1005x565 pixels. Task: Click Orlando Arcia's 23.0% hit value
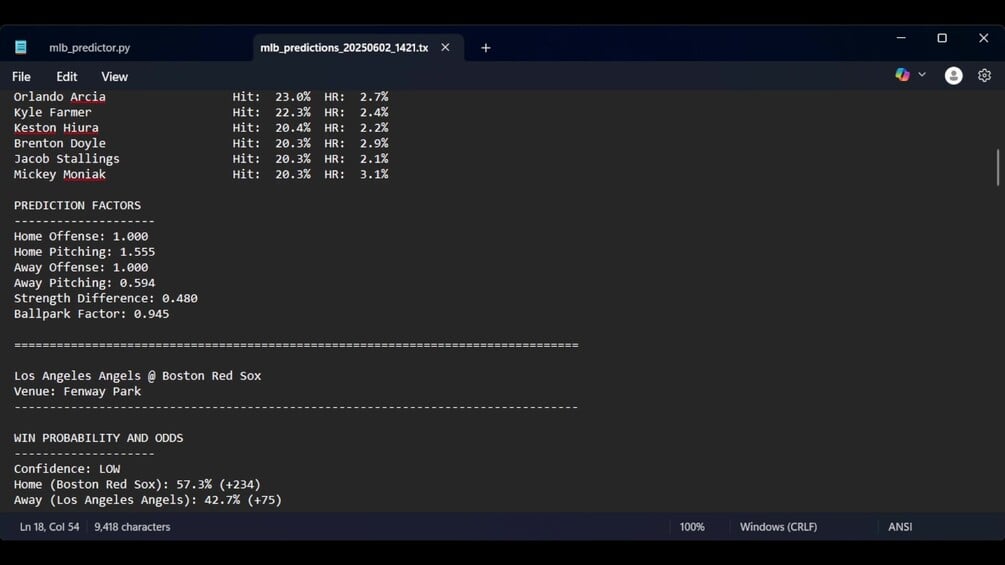293,97
